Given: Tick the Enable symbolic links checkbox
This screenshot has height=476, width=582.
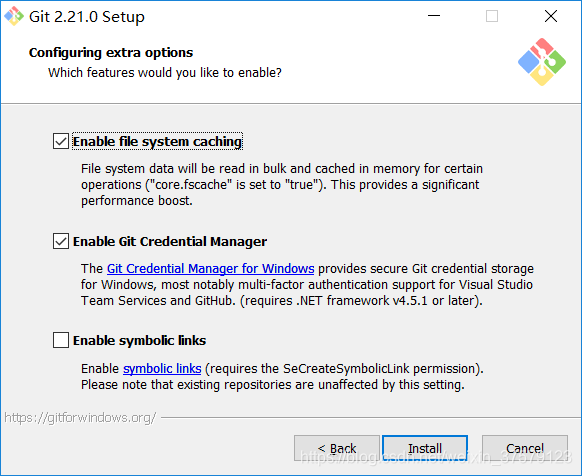Looking at the screenshot, I should point(61,340).
